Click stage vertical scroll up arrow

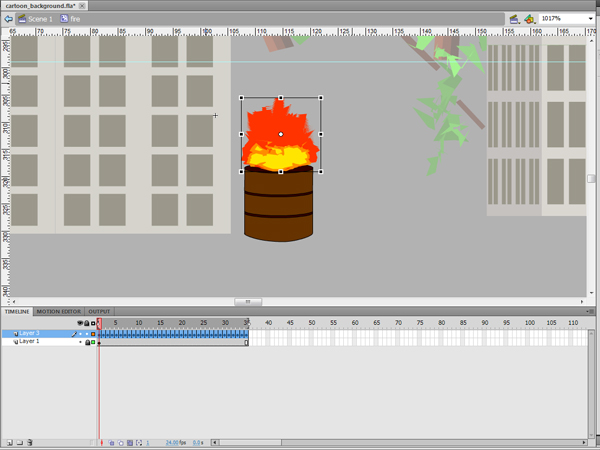592,41
